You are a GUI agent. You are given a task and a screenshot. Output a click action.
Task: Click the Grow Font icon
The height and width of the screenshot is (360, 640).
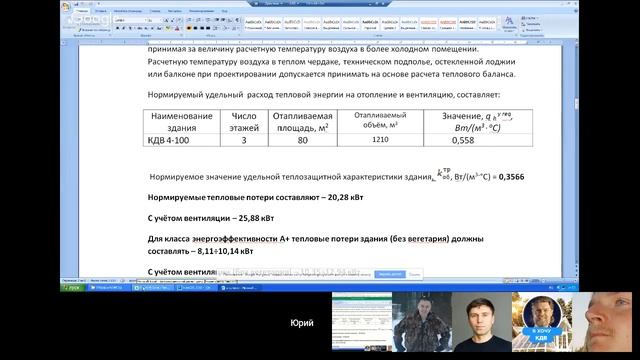[166, 20]
